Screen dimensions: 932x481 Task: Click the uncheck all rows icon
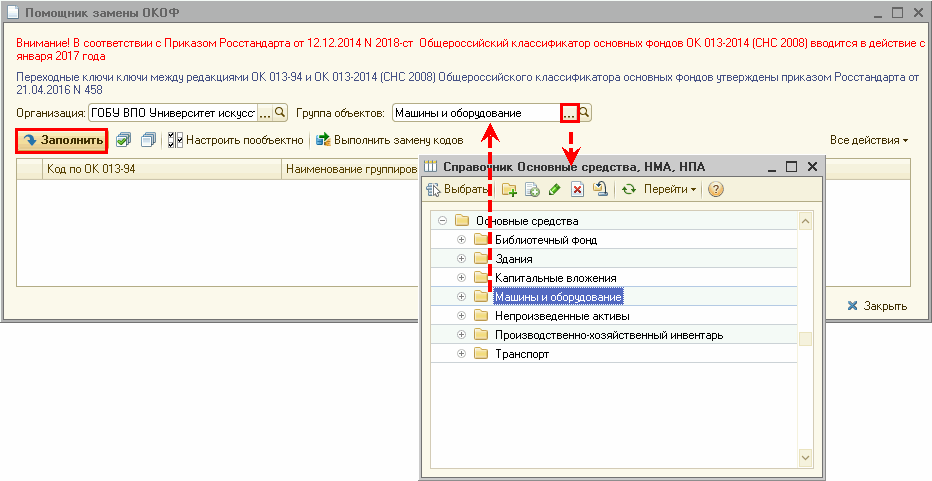pyautogui.click(x=147, y=140)
